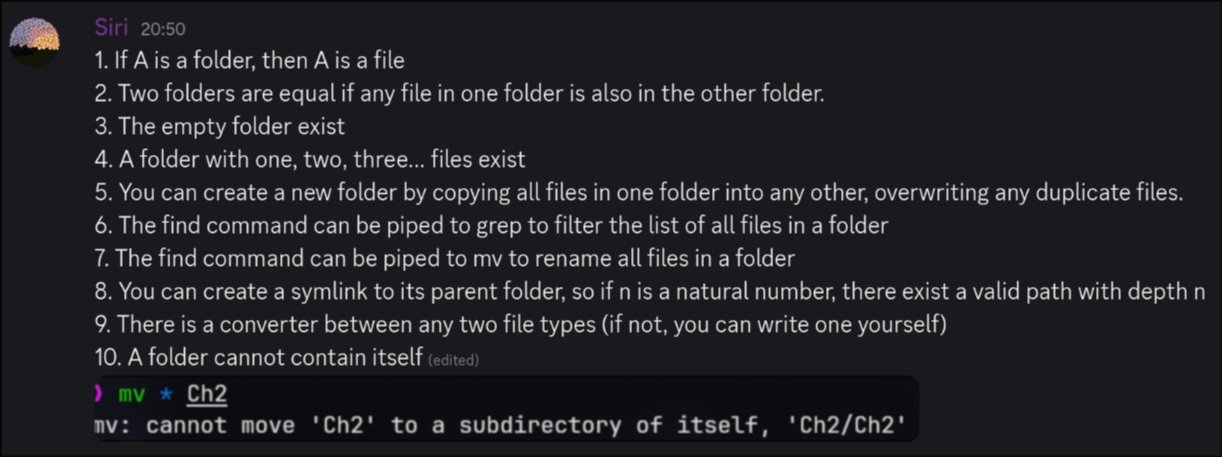1222x457 pixels.
Task: Click the "(edited)" label on the message
Action: click(x=453, y=360)
